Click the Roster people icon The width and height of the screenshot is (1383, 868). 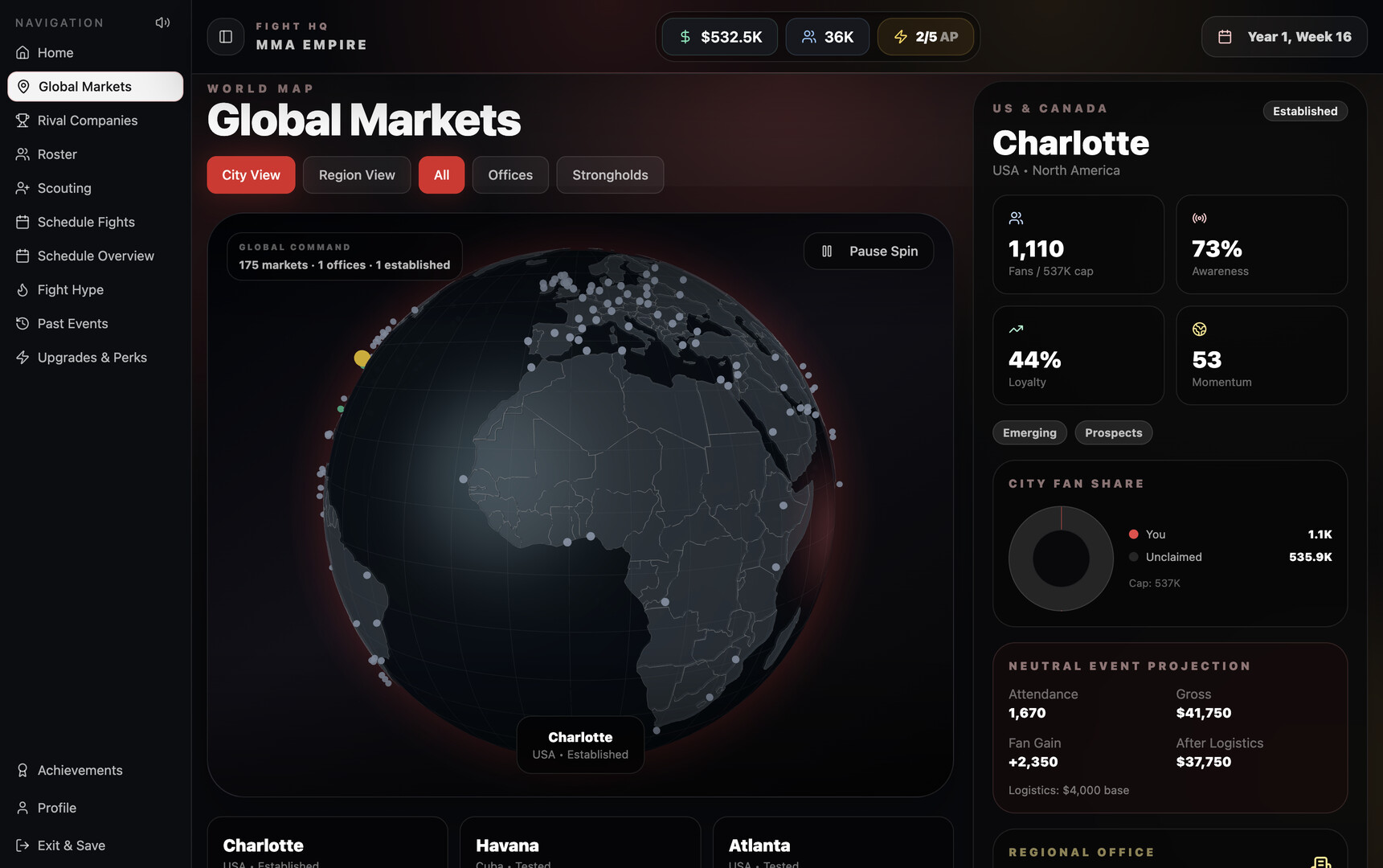click(23, 154)
